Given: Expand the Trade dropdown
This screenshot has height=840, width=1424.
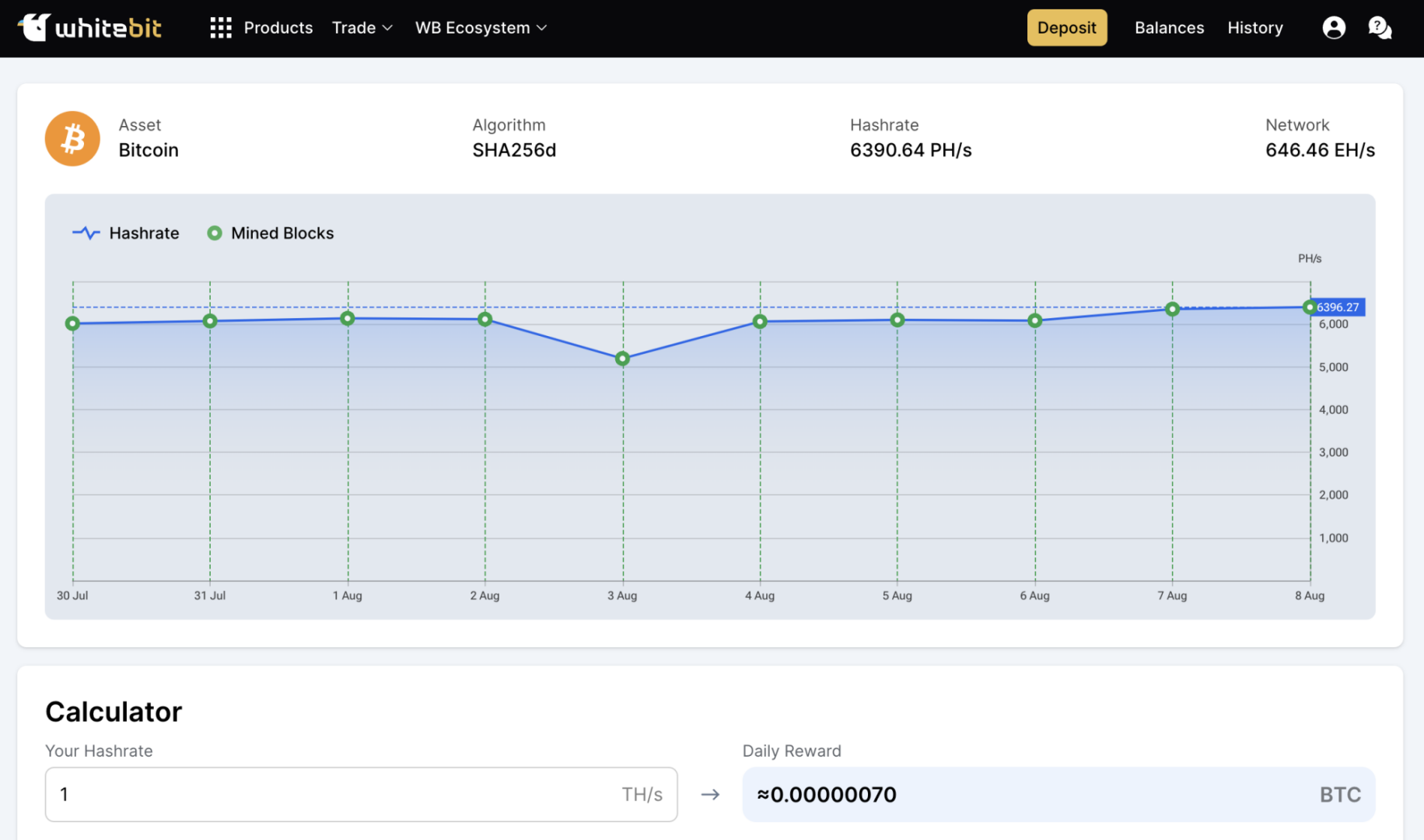Looking at the screenshot, I should pyautogui.click(x=362, y=28).
